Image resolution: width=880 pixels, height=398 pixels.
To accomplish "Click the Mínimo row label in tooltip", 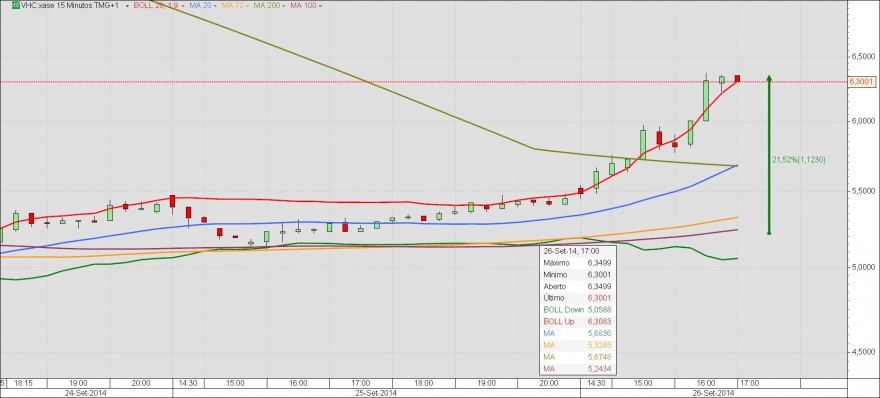I will pos(556,275).
